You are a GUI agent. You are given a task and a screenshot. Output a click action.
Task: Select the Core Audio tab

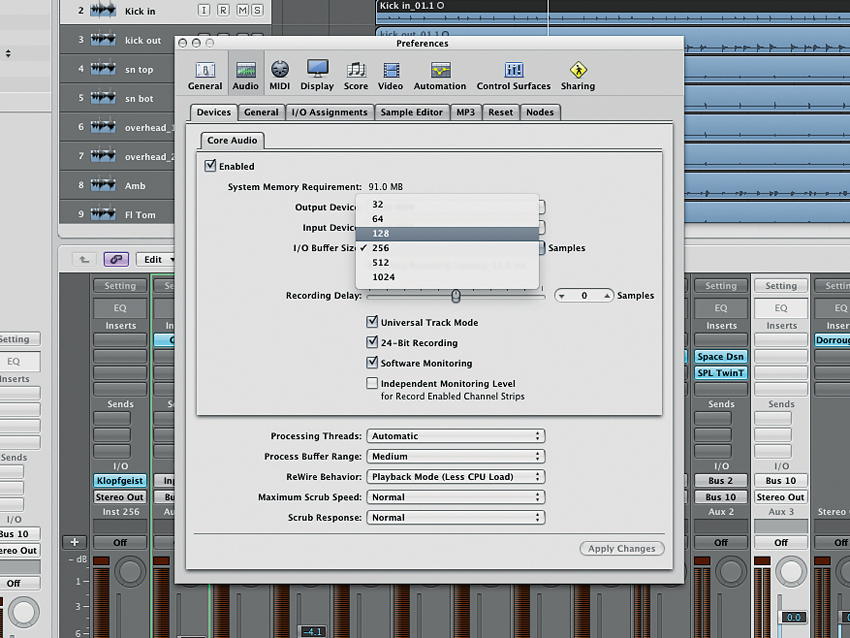pos(232,140)
